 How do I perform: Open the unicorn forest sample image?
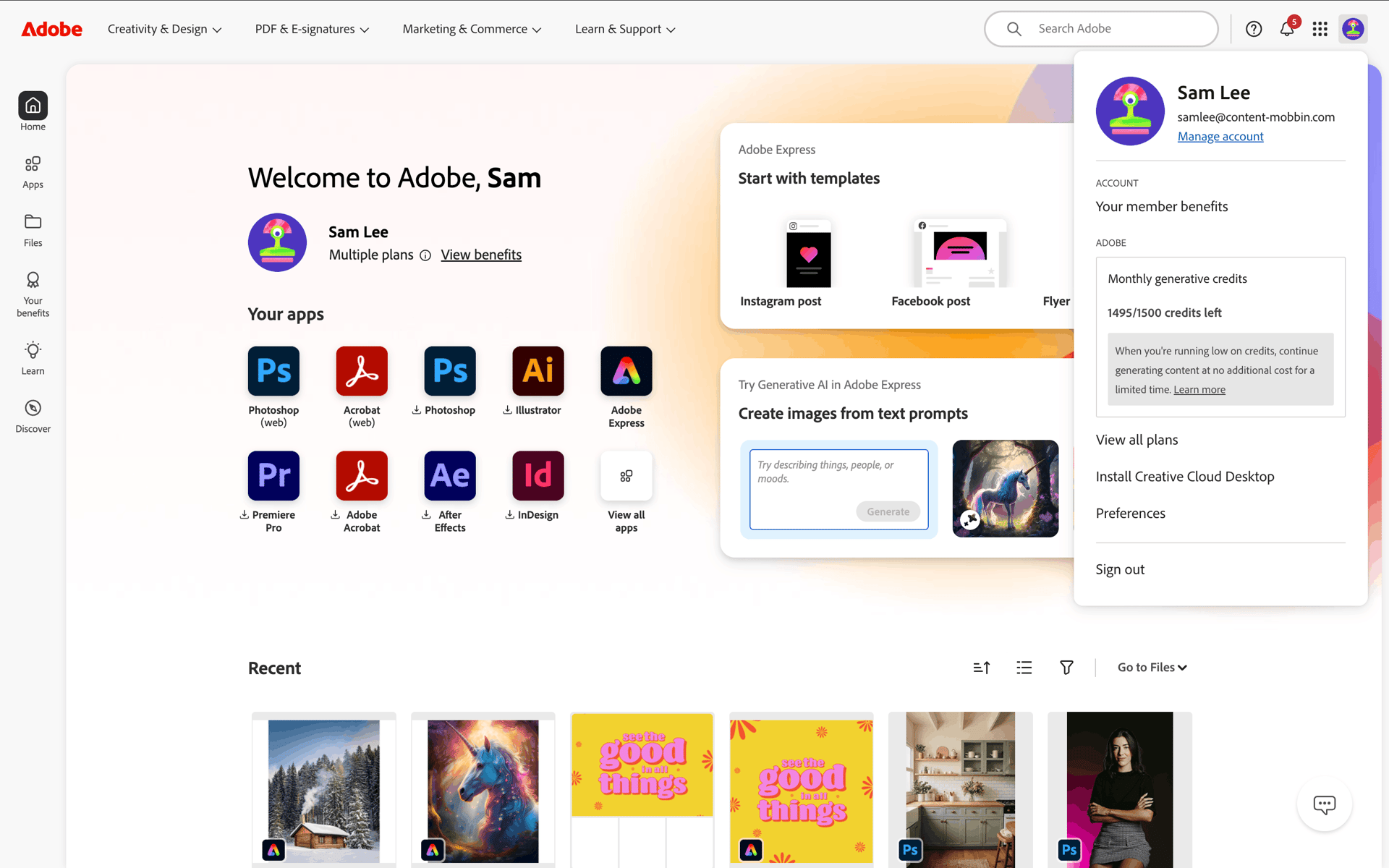click(x=1006, y=488)
